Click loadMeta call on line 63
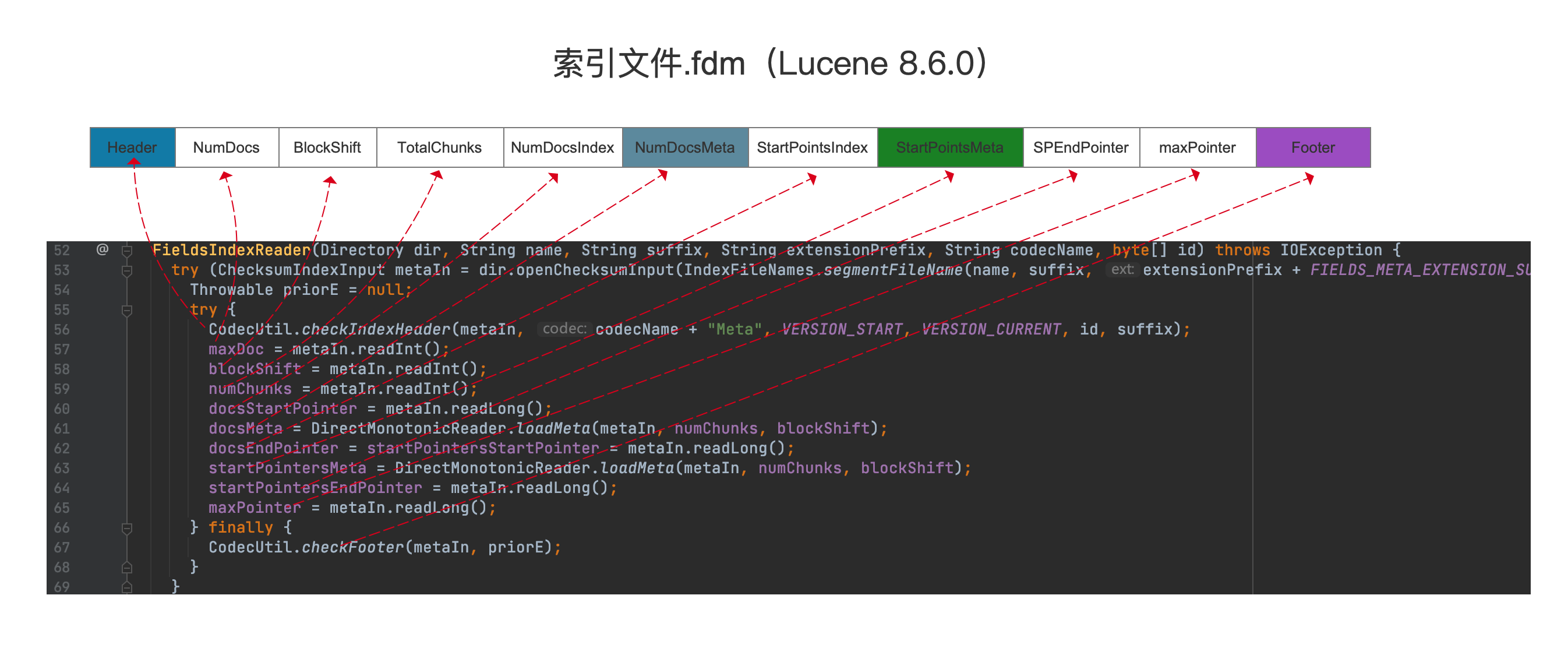The height and width of the screenshot is (669, 1568). coord(637,468)
